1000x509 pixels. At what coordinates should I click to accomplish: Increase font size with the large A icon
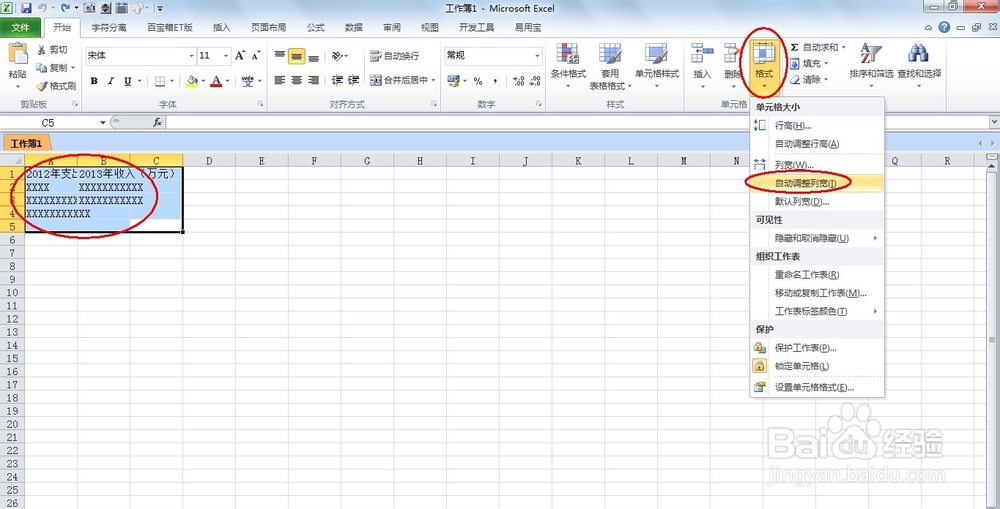(240, 55)
